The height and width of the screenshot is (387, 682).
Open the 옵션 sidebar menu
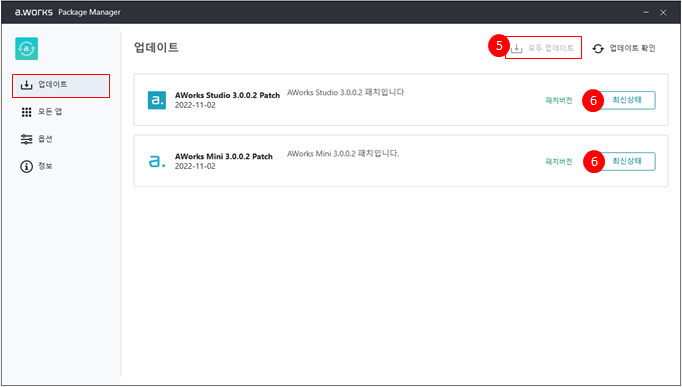click(x=37, y=139)
